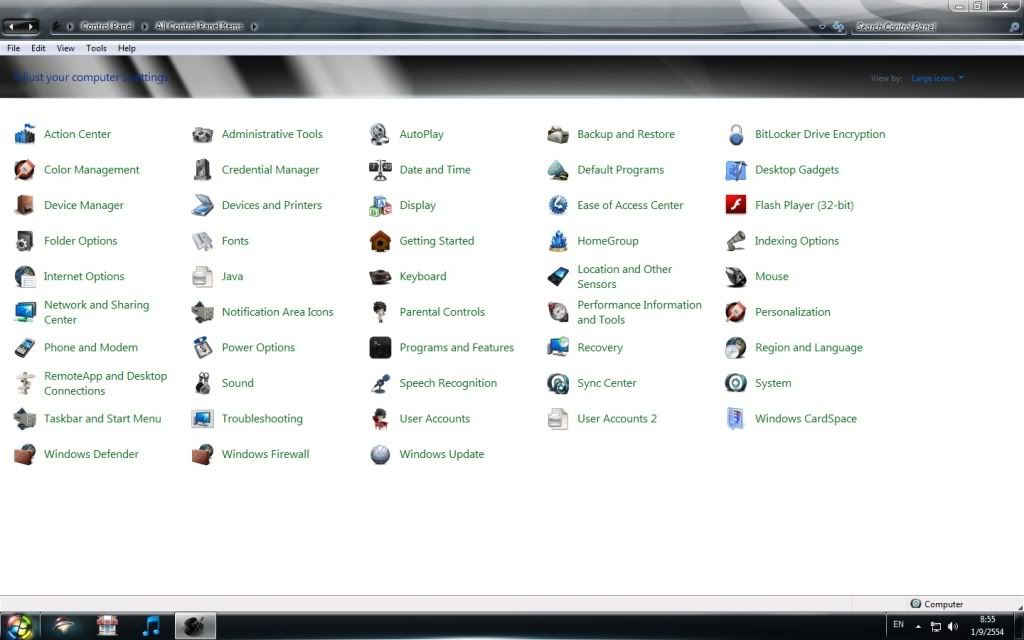Click the Date and Time icon
Viewport: 1024px width, 640px height.
[380, 170]
